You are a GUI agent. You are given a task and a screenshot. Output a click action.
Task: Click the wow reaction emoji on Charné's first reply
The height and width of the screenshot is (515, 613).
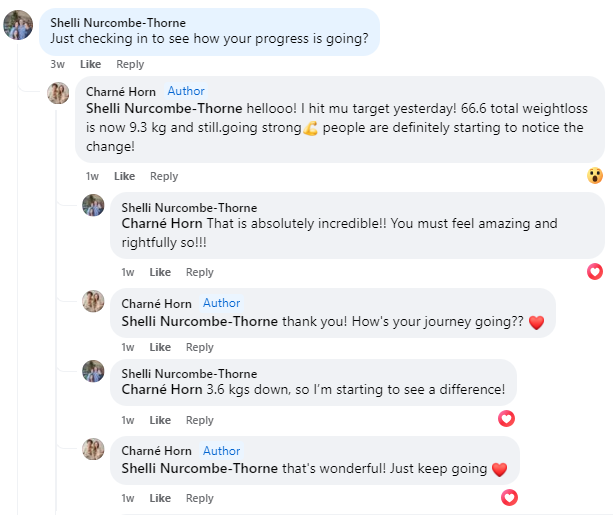pos(595,176)
